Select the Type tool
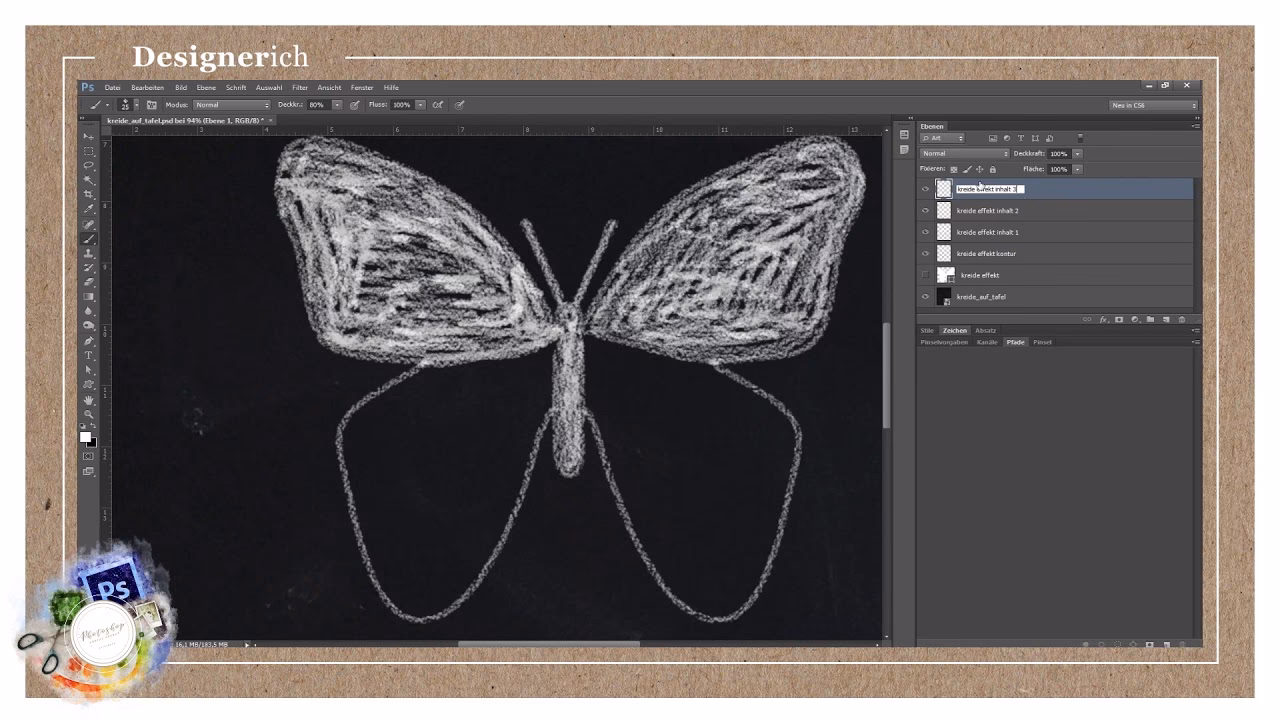Screen dimensions: 1280x720 coord(89,354)
